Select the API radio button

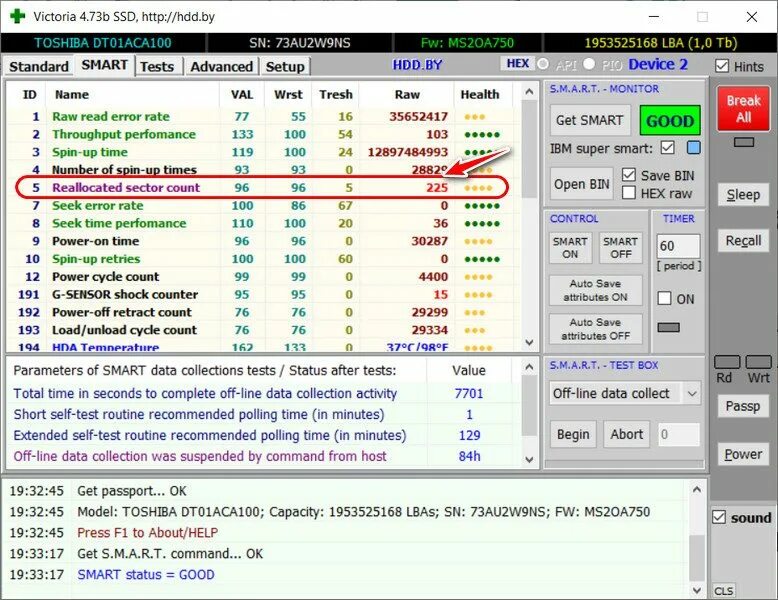point(543,64)
